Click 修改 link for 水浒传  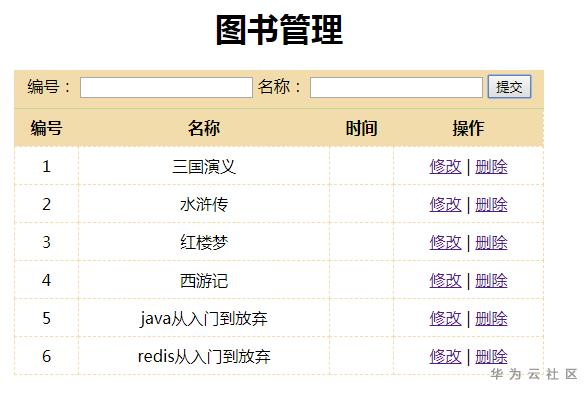click(446, 204)
